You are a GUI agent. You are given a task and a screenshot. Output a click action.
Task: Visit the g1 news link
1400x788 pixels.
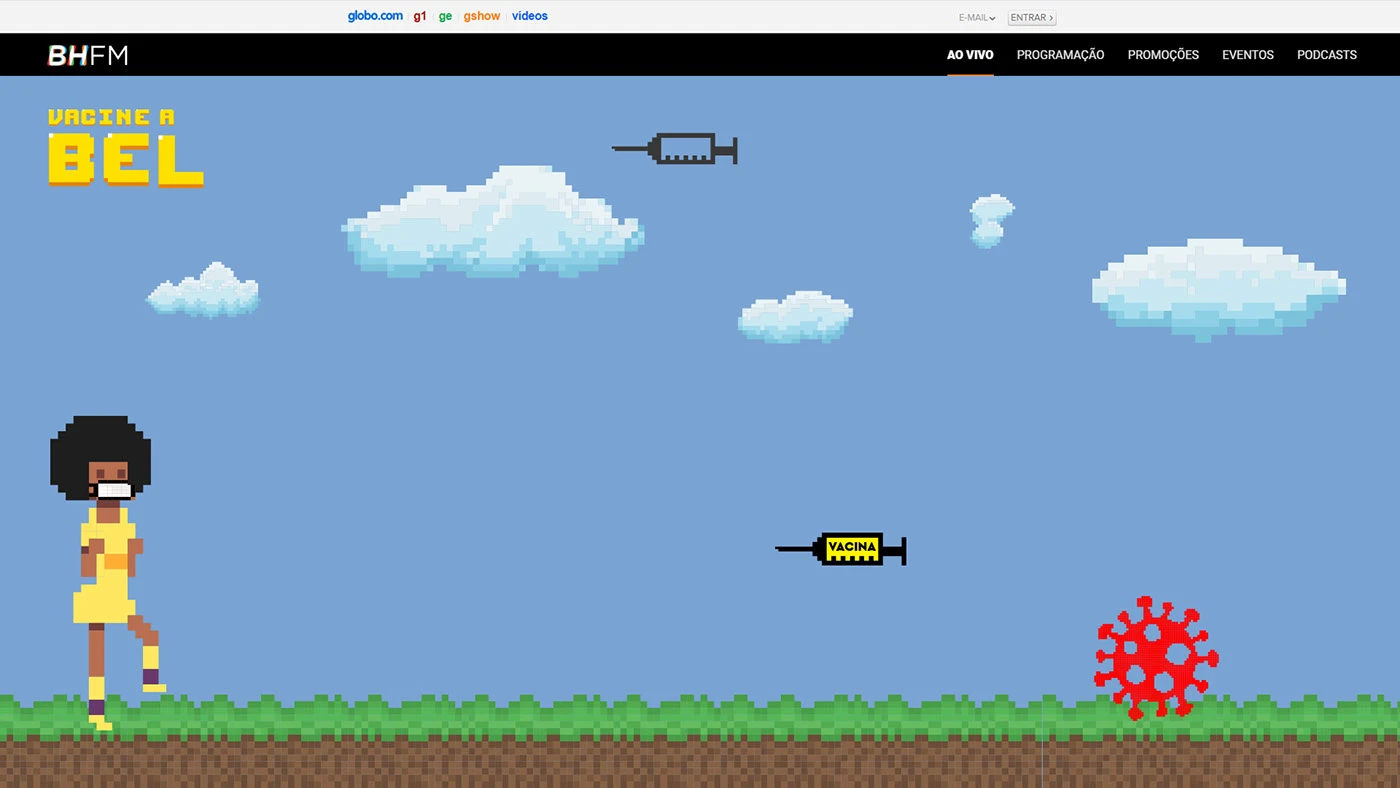pos(420,16)
